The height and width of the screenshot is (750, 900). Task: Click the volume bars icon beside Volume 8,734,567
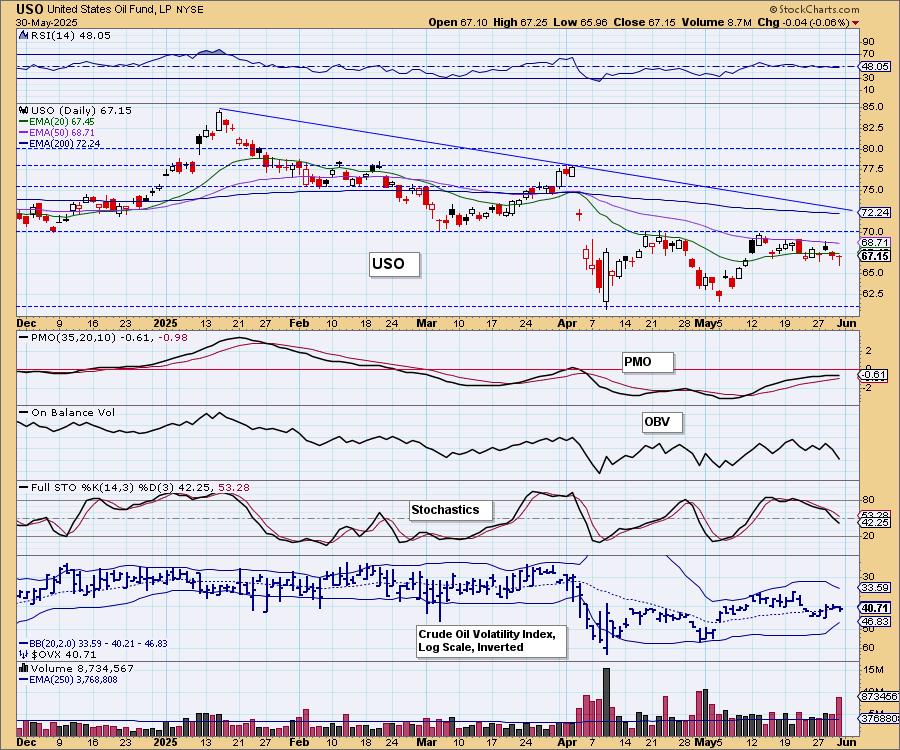[x=24, y=668]
